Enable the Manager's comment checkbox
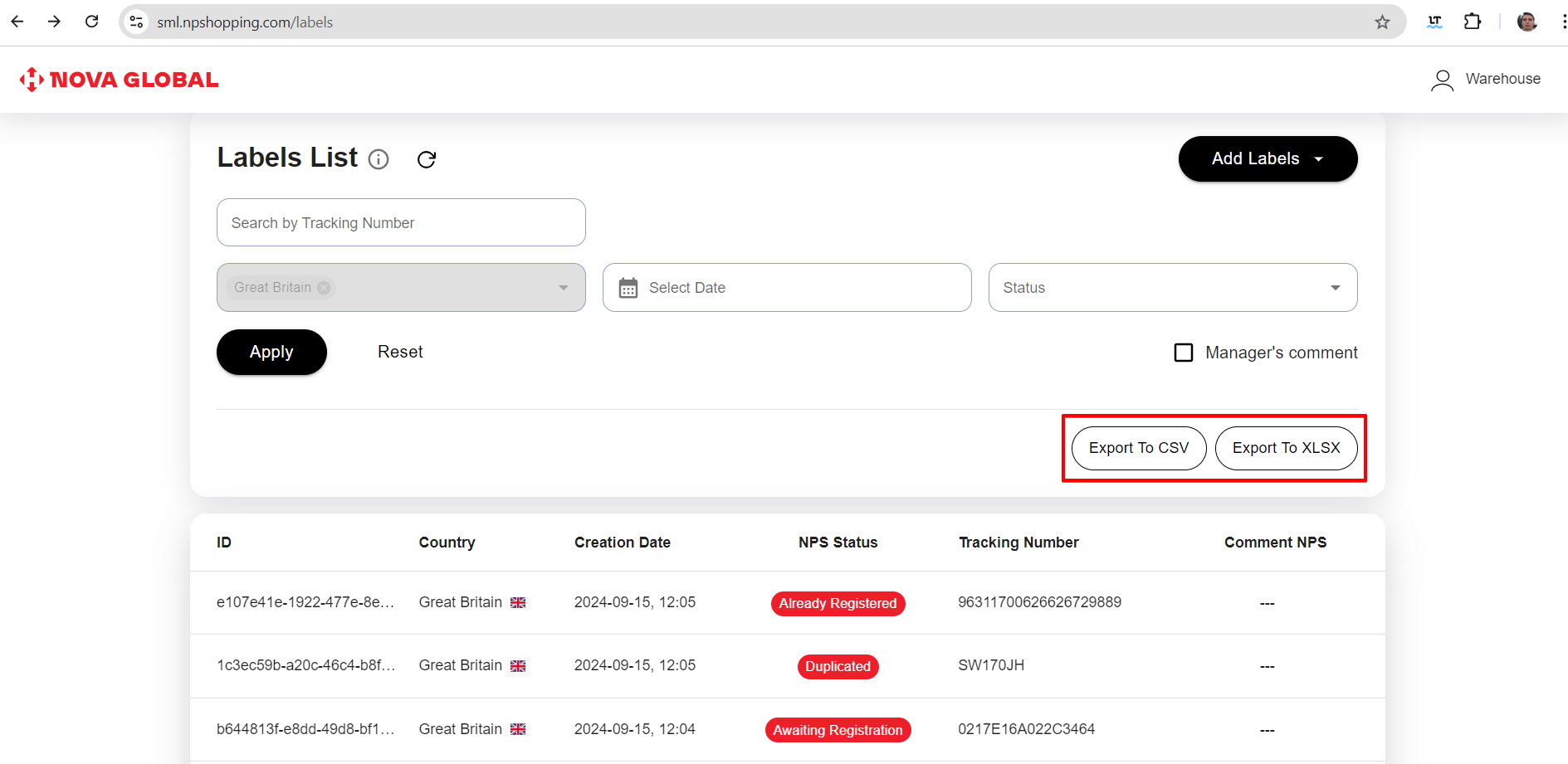The height and width of the screenshot is (764, 1568). pyautogui.click(x=1184, y=353)
